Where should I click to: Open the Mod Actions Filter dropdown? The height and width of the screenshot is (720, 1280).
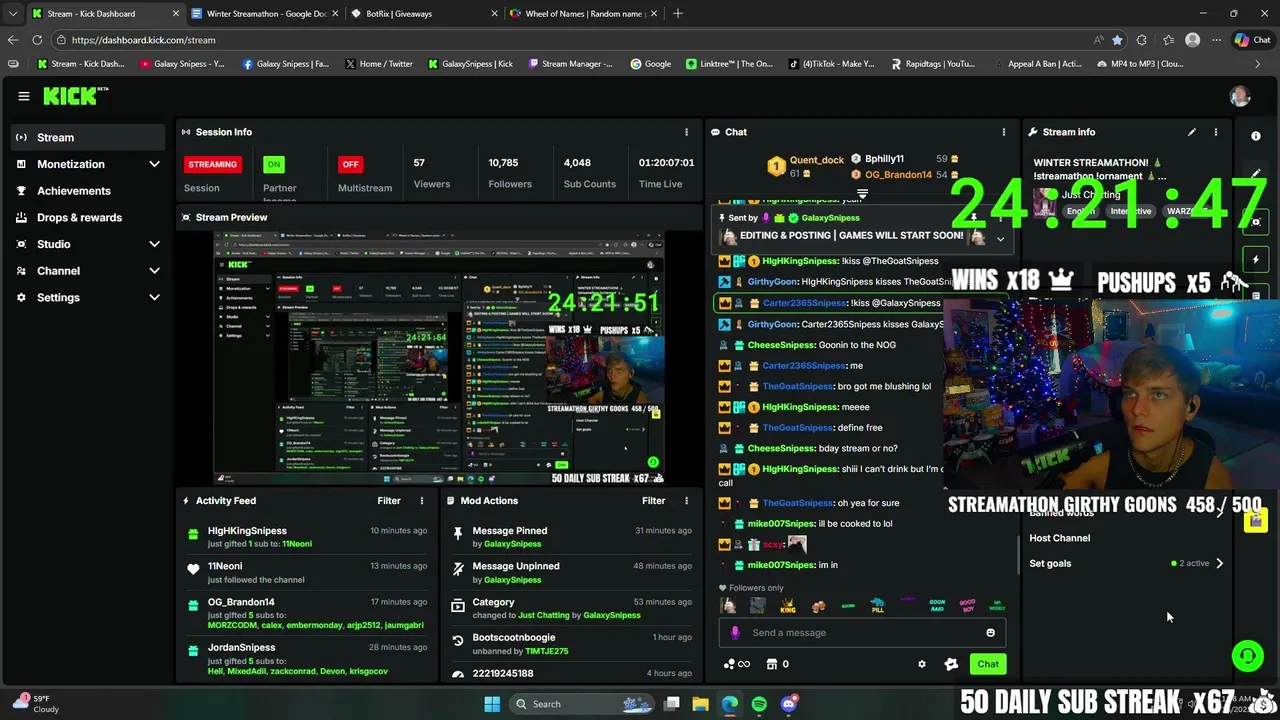[x=653, y=501]
